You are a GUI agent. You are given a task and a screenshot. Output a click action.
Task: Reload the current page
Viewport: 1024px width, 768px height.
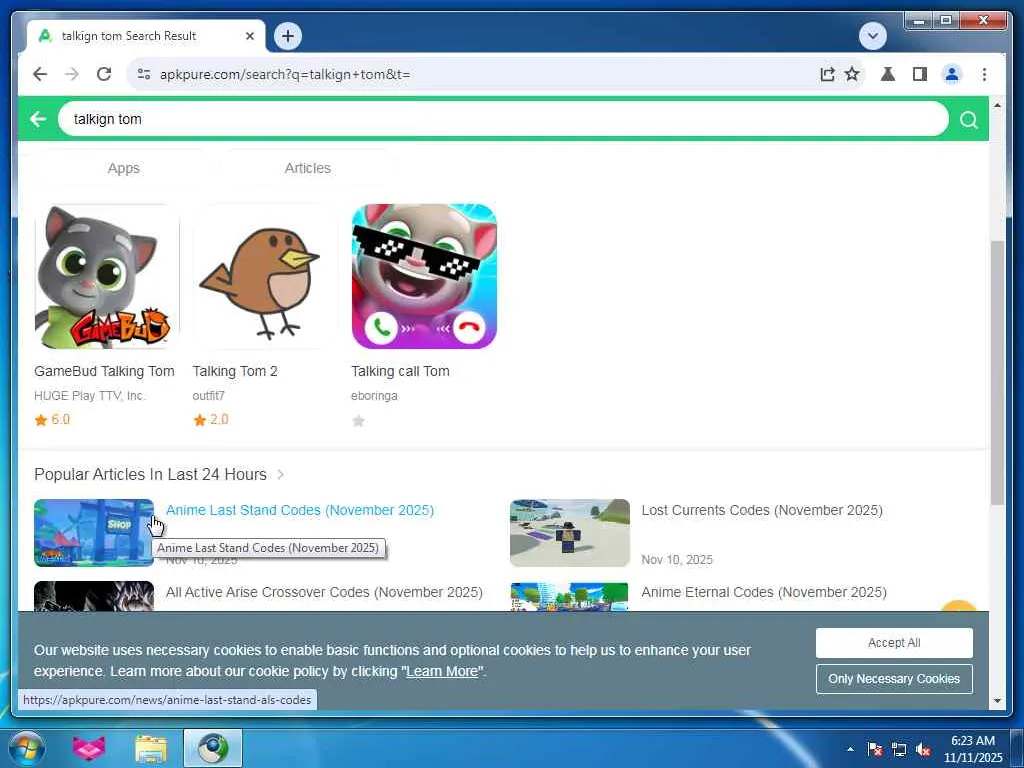click(104, 74)
